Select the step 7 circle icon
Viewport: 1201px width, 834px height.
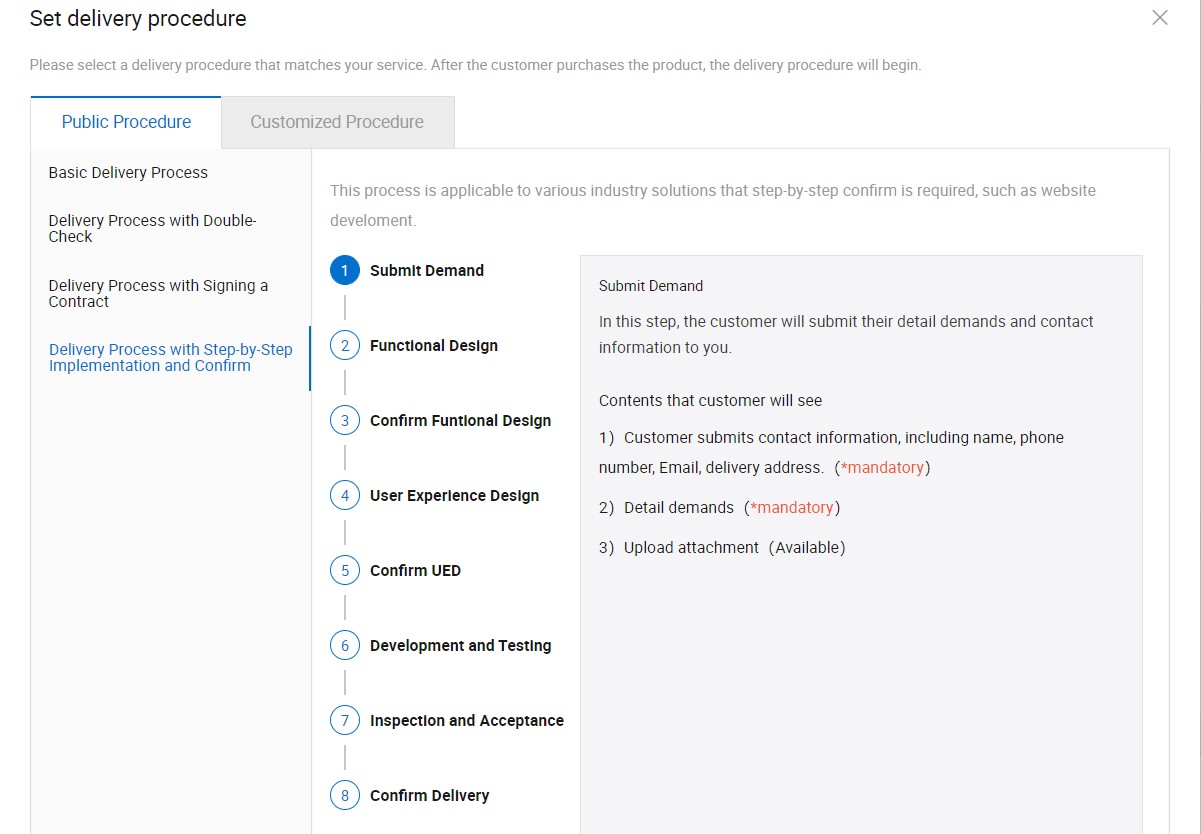click(345, 721)
